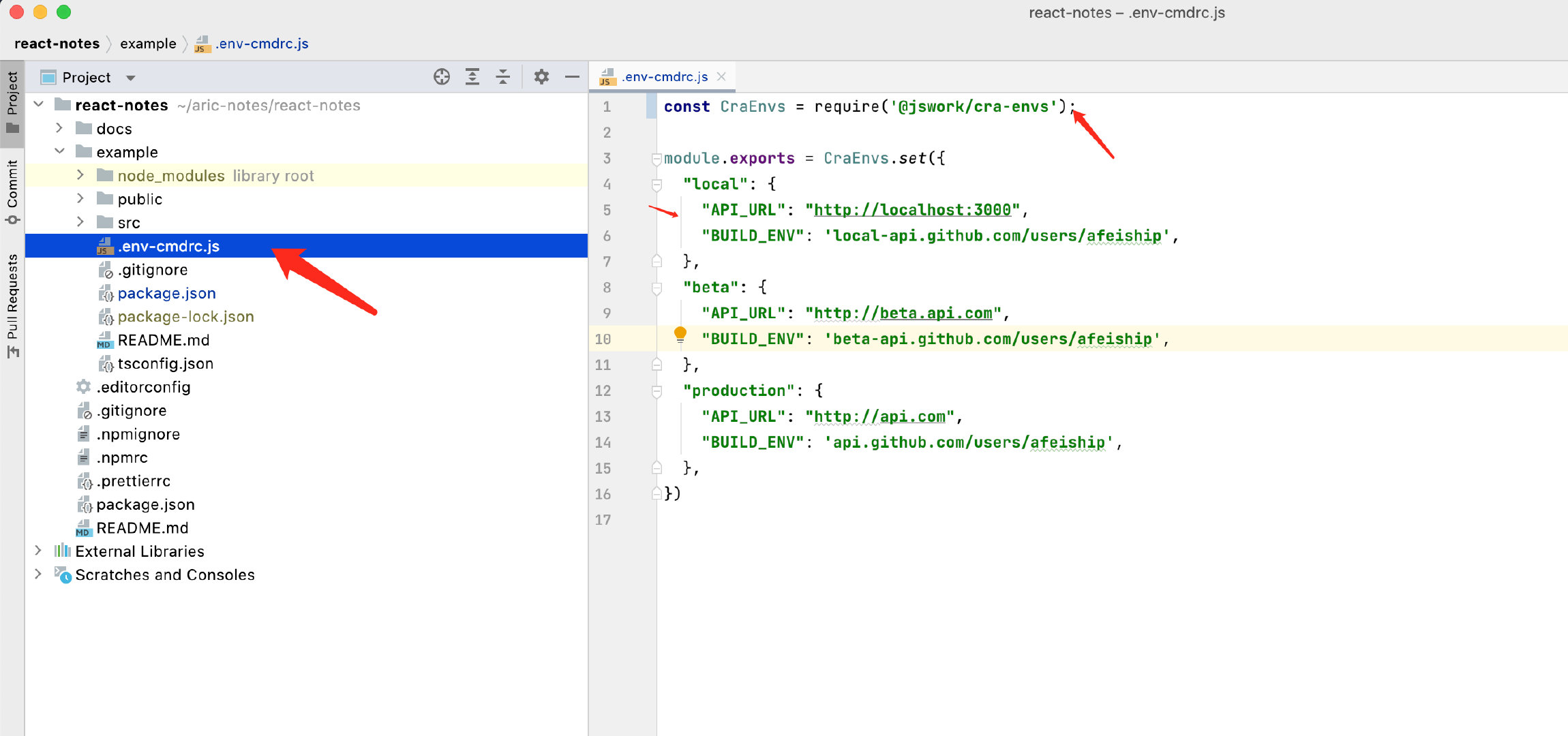Click example in the breadcrumb
The height and width of the screenshot is (736, 1568).
(x=148, y=44)
